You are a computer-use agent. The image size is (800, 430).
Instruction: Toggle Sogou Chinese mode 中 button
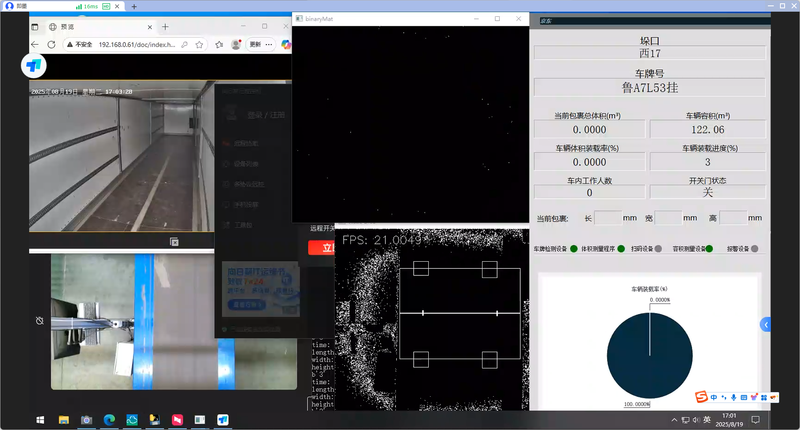pyautogui.click(x=714, y=397)
